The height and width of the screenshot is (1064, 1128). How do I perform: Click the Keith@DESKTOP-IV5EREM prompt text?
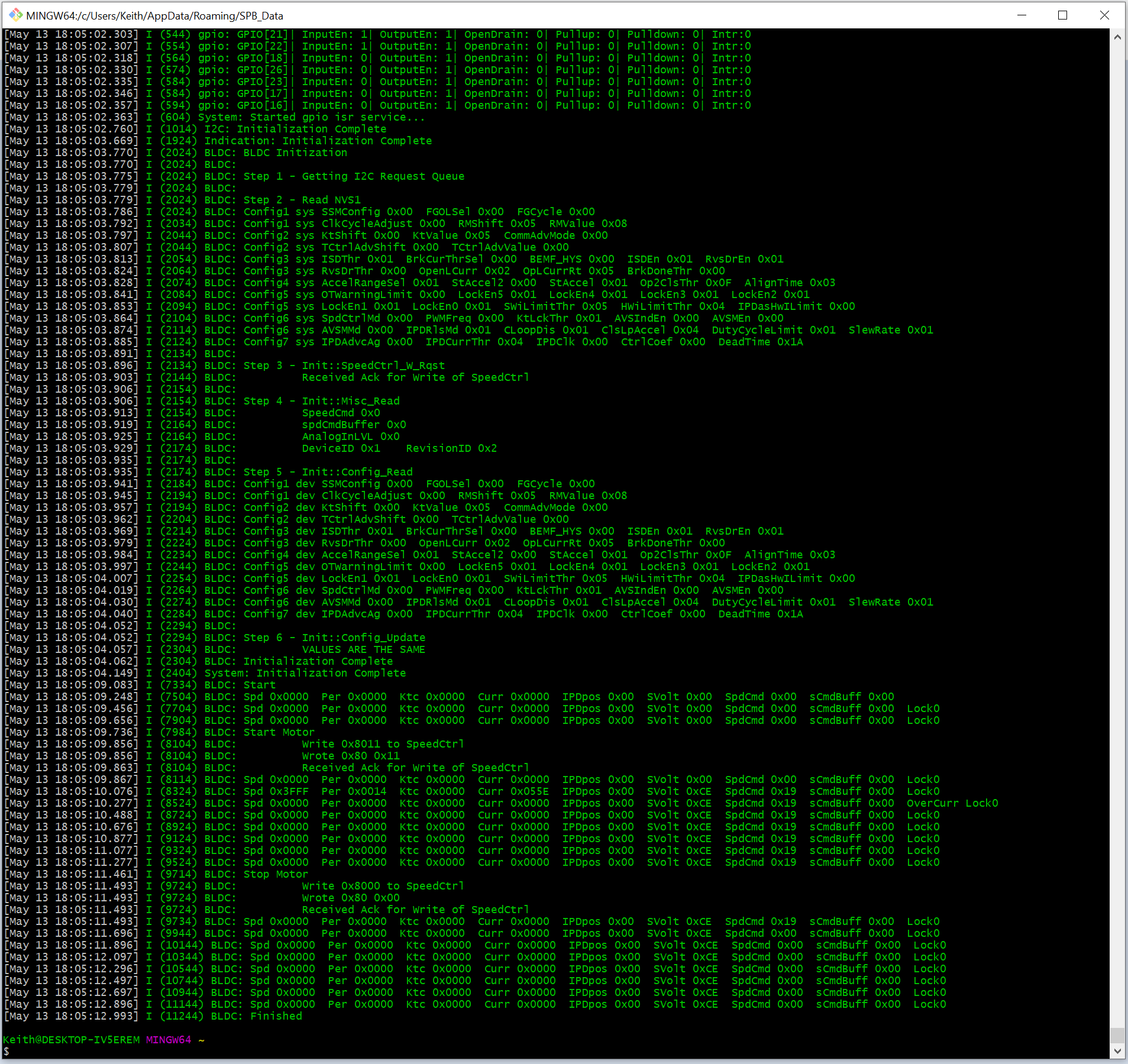coord(72,1040)
